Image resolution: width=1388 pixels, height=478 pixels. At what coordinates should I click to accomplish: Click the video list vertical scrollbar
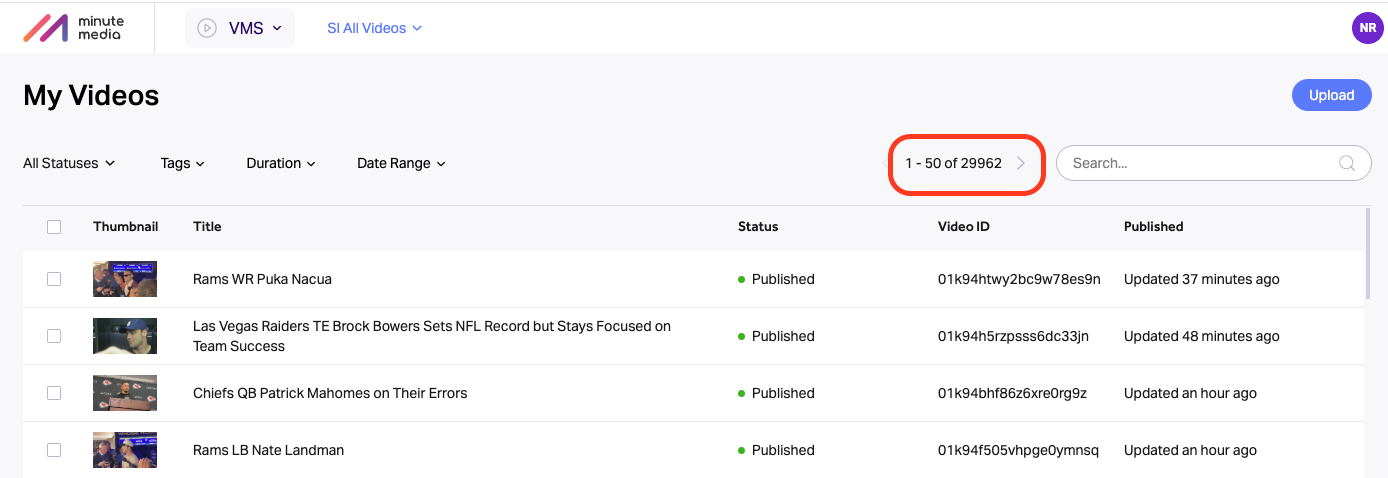(1368, 253)
